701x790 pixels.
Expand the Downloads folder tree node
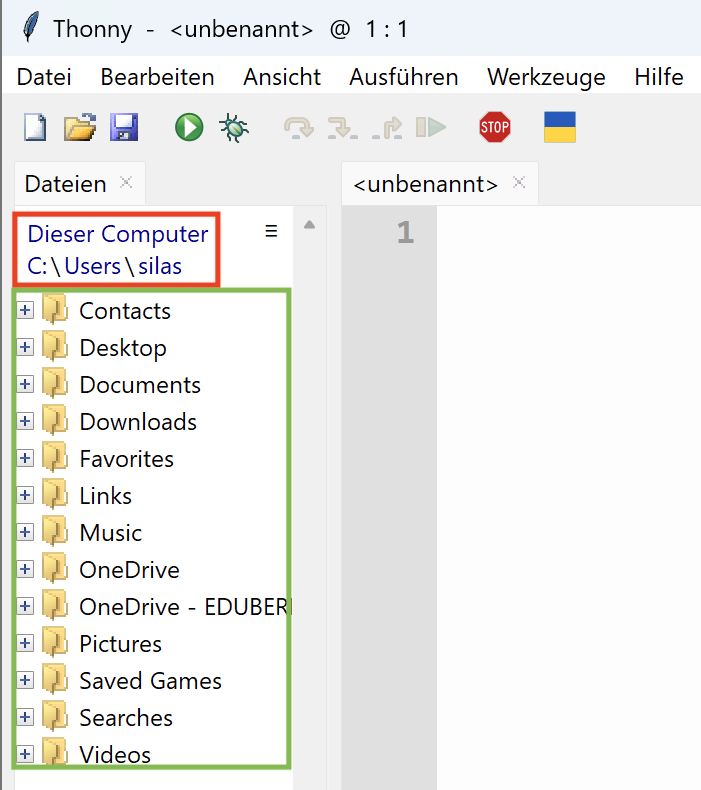pyautogui.click(x=25, y=422)
